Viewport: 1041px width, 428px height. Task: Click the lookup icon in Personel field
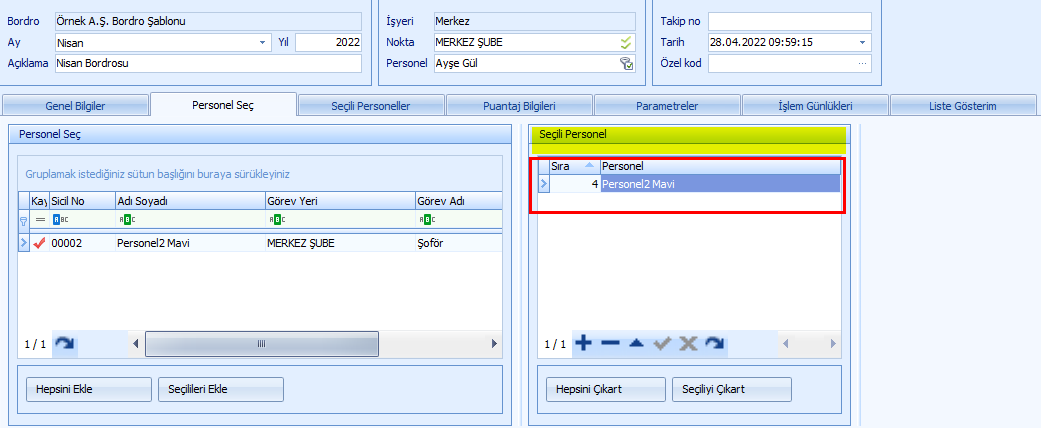[x=626, y=63]
